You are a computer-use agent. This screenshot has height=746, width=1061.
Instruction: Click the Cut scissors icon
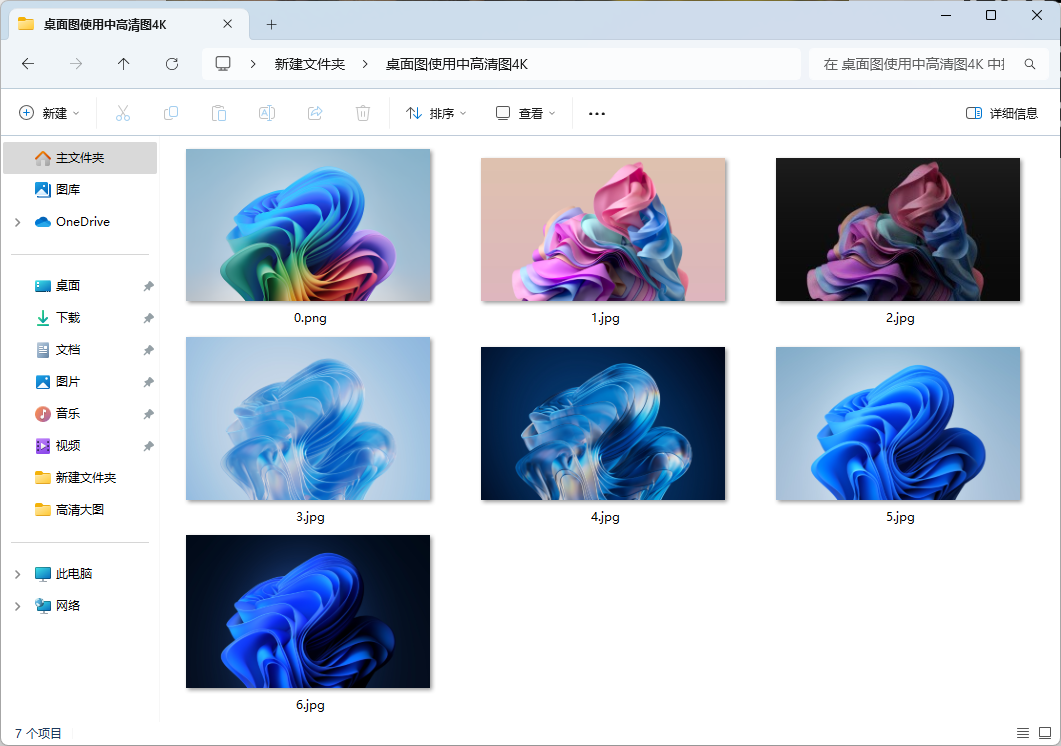pyautogui.click(x=123, y=114)
